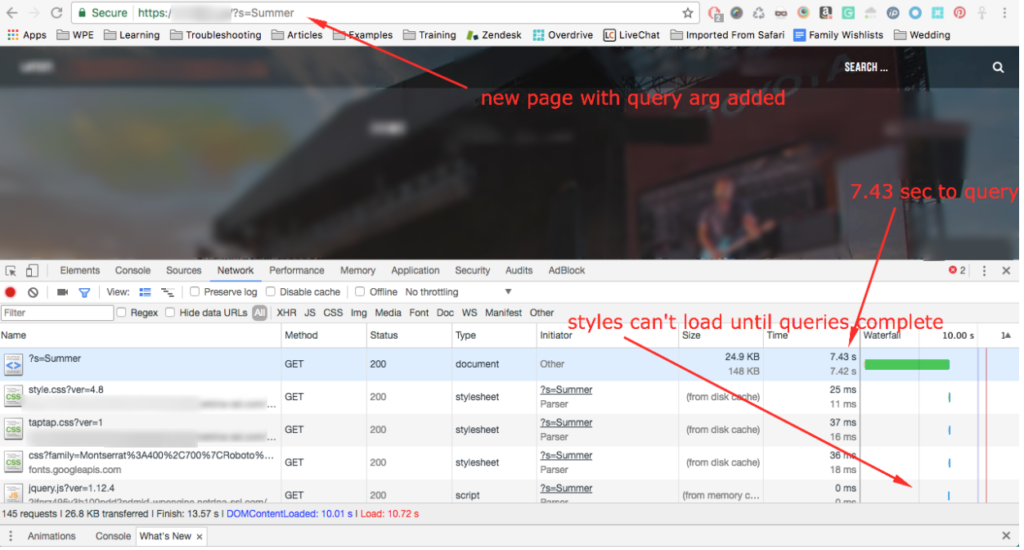The height and width of the screenshot is (550, 1024).
Task: Click the network Filter text field
Action: (57, 313)
